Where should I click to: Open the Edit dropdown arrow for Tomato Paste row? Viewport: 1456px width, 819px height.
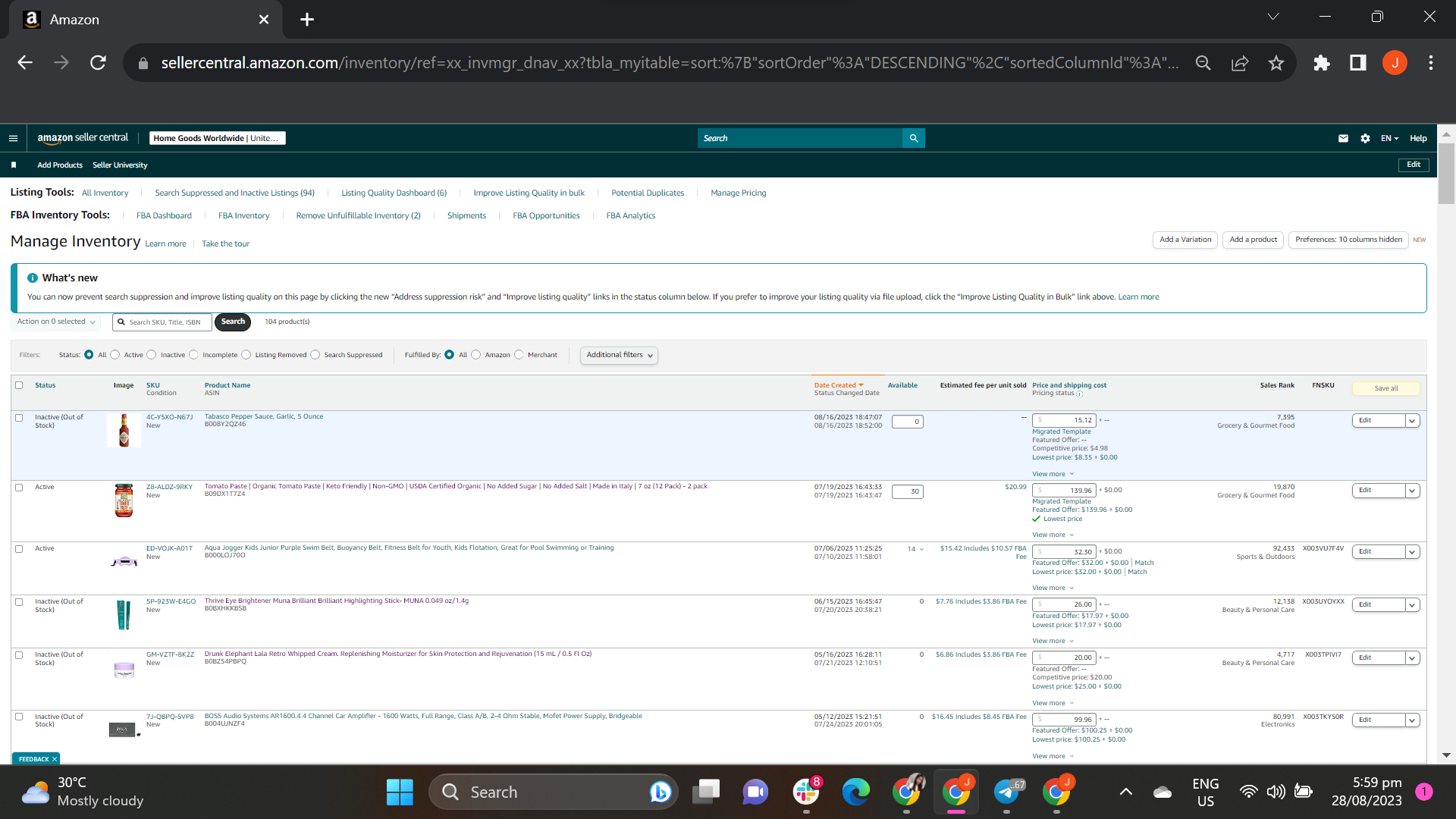pyautogui.click(x=1412, y=491)
